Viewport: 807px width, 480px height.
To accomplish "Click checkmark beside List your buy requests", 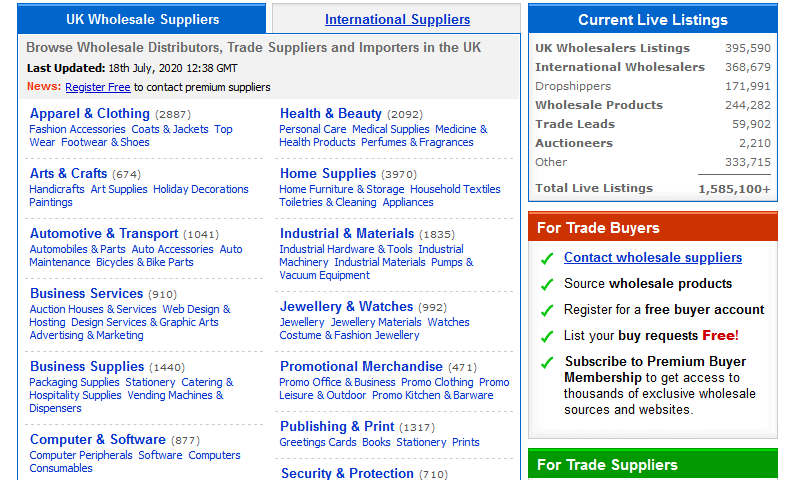I will pyautogui.click(x=547, y=336).
